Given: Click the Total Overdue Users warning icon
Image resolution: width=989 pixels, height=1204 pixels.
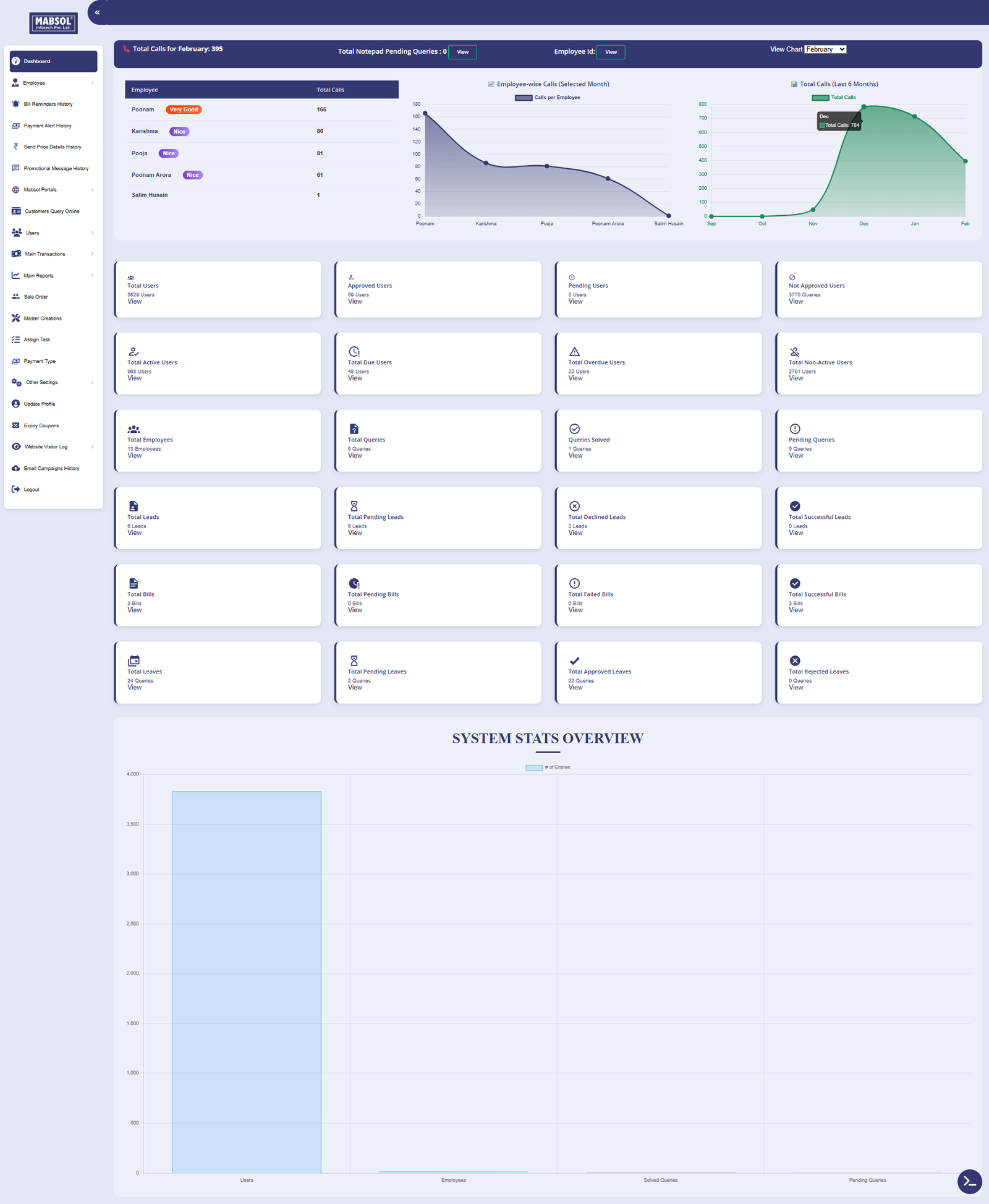Looking at the screenshot, I should pyautogui.click(x=574, y=352).
